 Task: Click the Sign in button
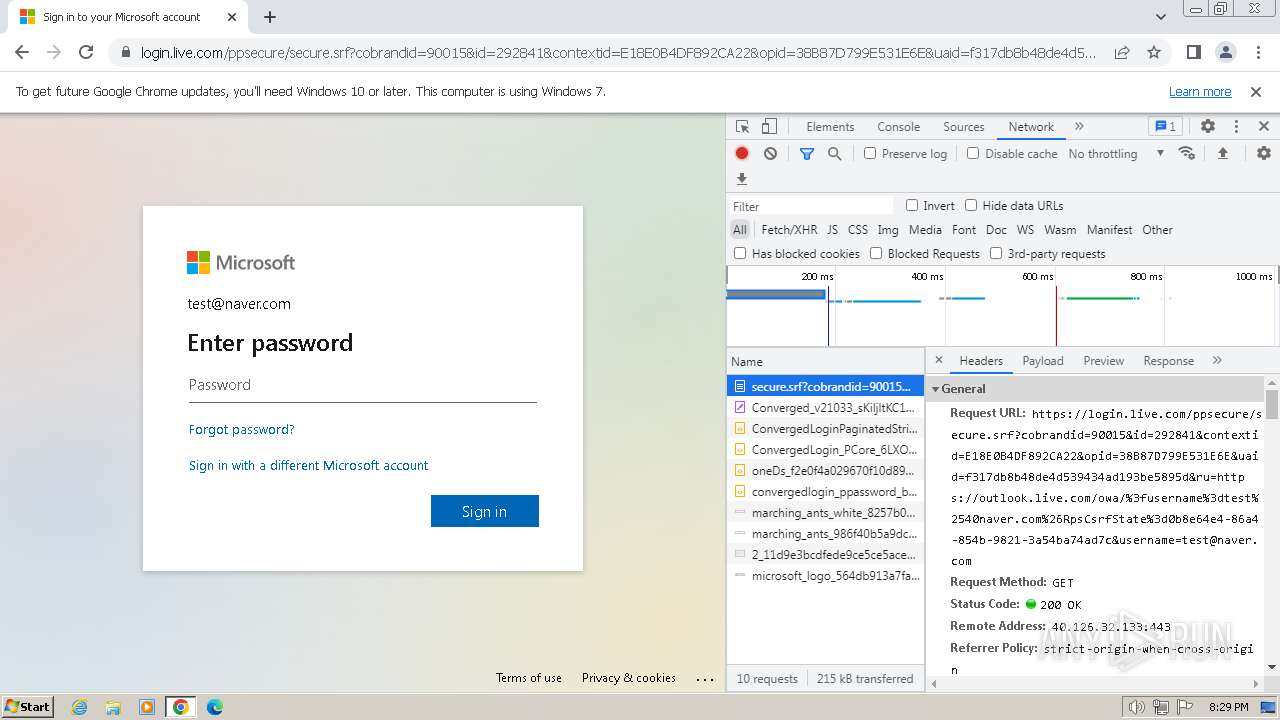click(485, 511)
